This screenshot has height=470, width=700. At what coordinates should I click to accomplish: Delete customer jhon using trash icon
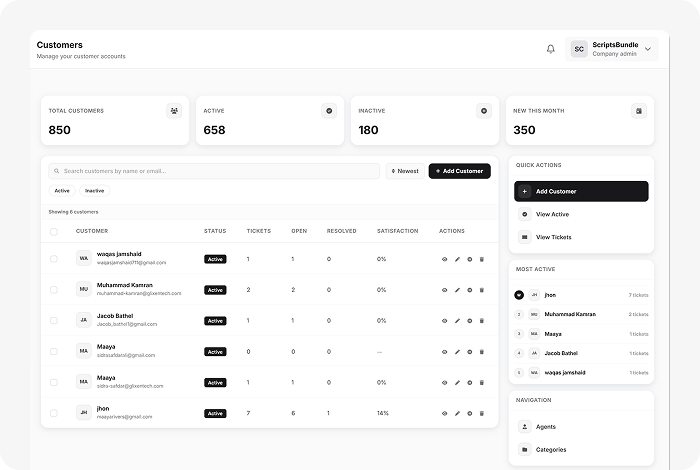click(x=481, y=413)
